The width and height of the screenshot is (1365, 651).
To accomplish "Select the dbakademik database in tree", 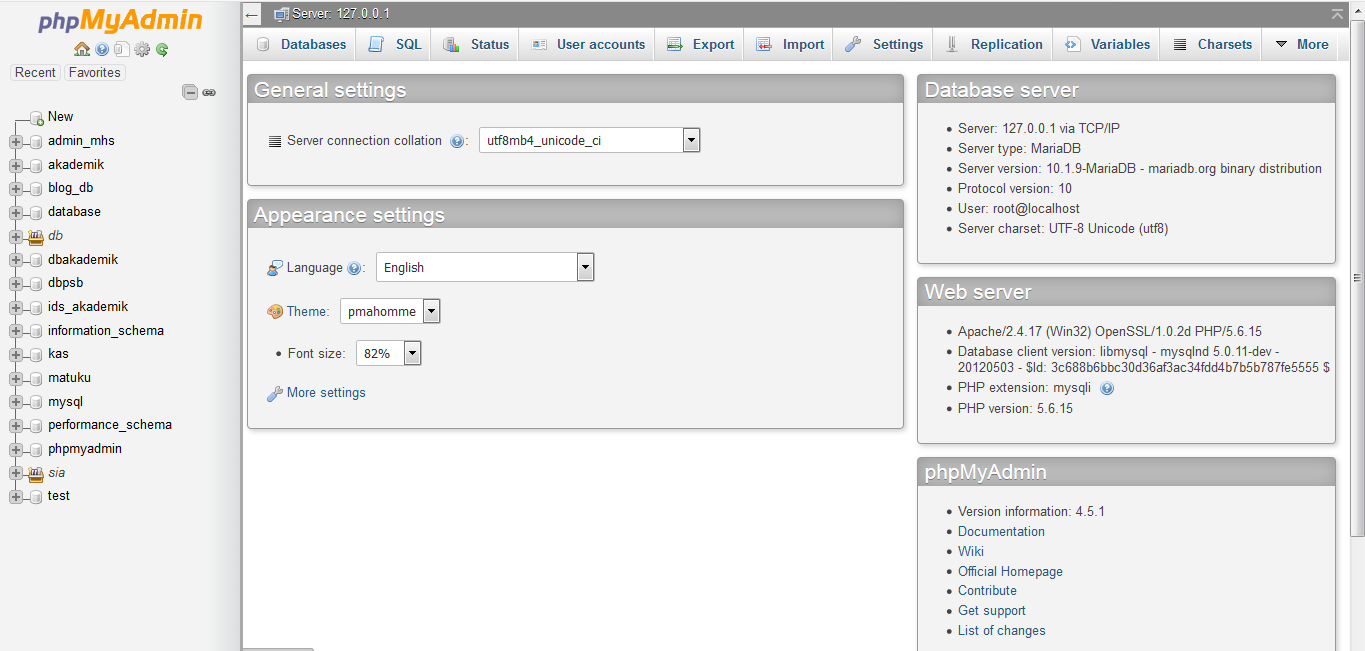I will pos(83,260).
